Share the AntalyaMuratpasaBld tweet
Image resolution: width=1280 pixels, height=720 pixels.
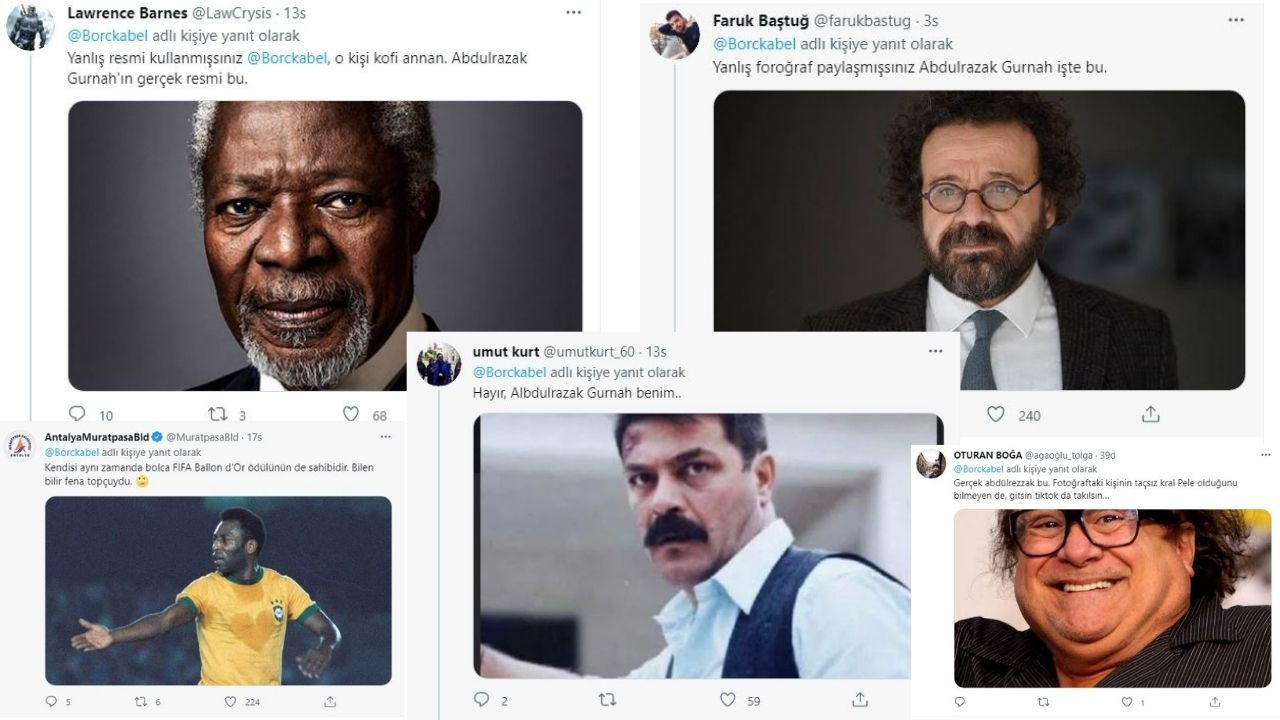pyautogui.click(x=330, y=702)
